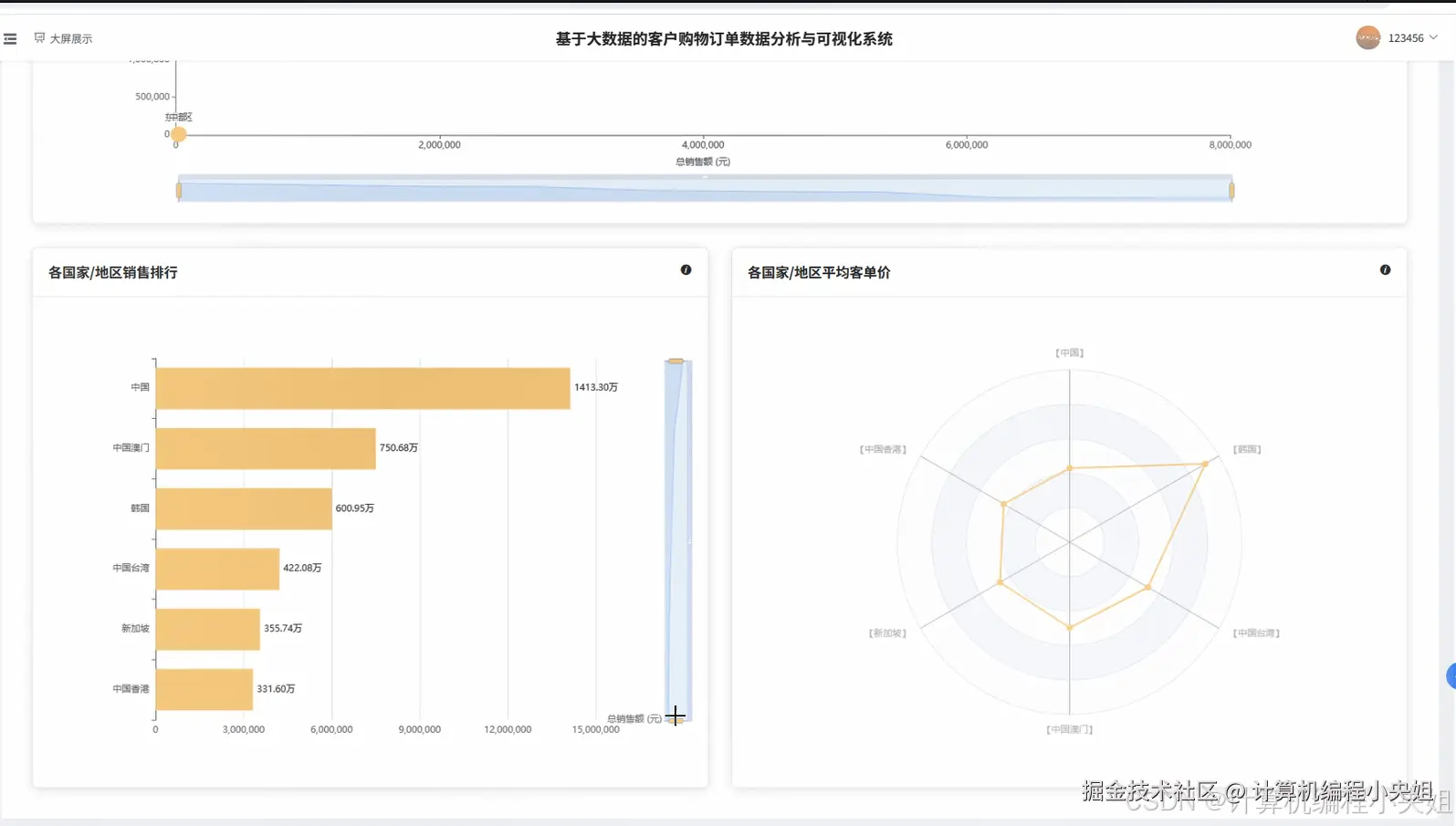Viewport: 1456px width, 826px height.
Task: Click the [中国香港] radar axis label
Action: (883, 449)
